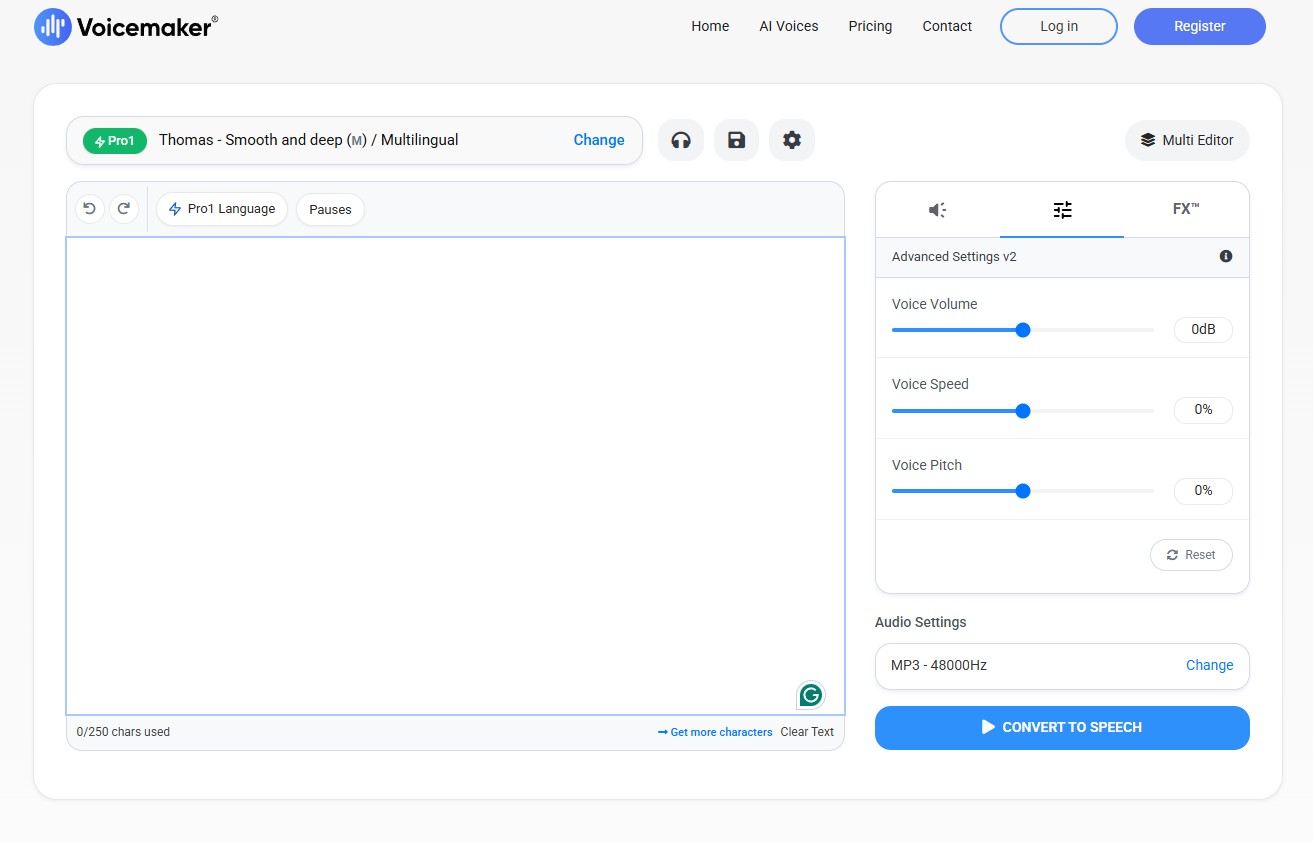This screenshot has height=843, width=1313.
Task: Go to Home page
Action: [x=710, y=26]
